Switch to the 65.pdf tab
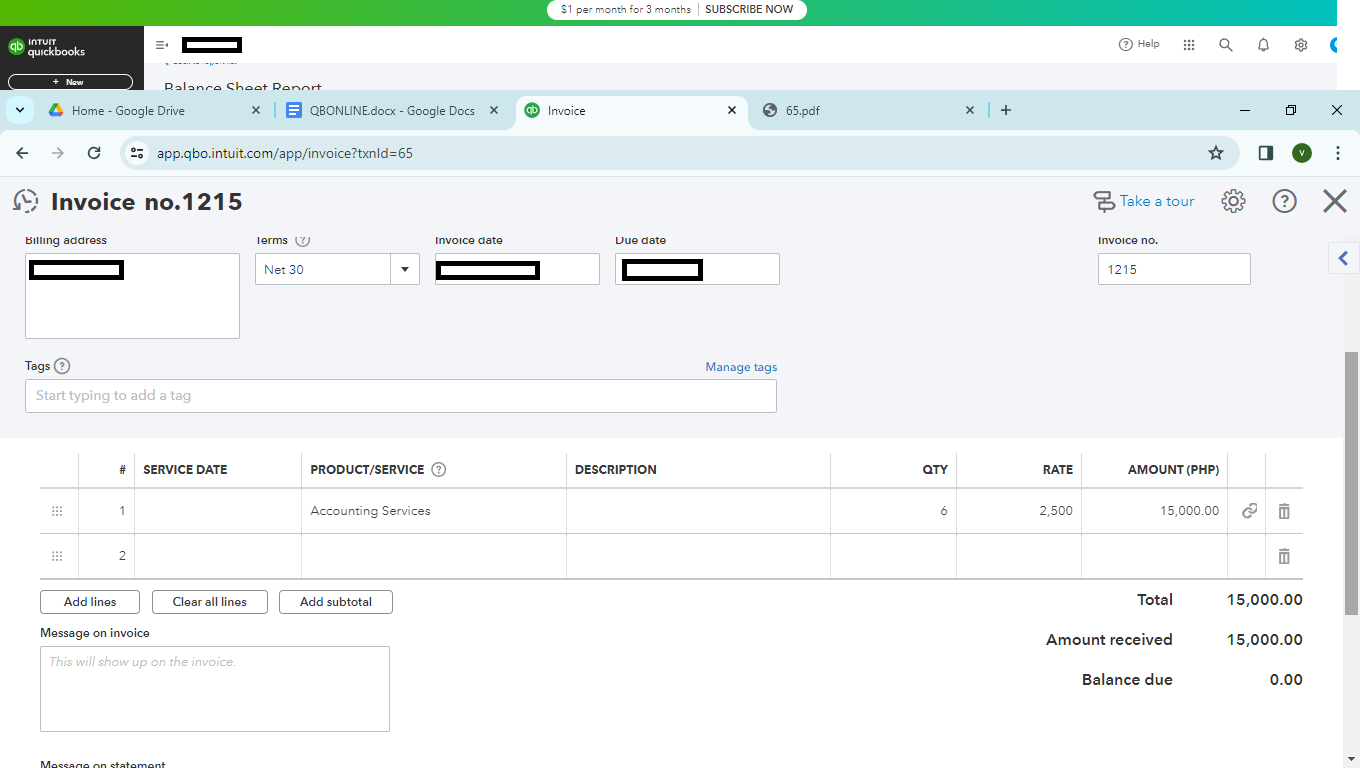This screenshot has height=768, width=1360. [x=868, y=111]
